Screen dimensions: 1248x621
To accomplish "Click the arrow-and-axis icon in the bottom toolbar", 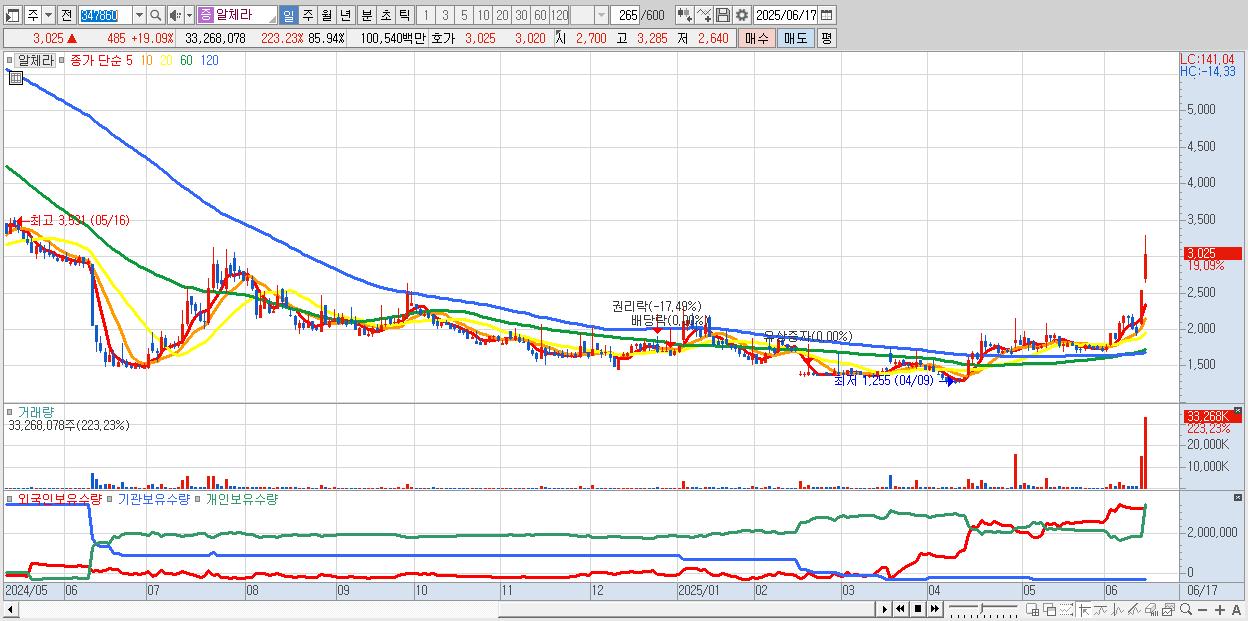I will [1084, 609].
